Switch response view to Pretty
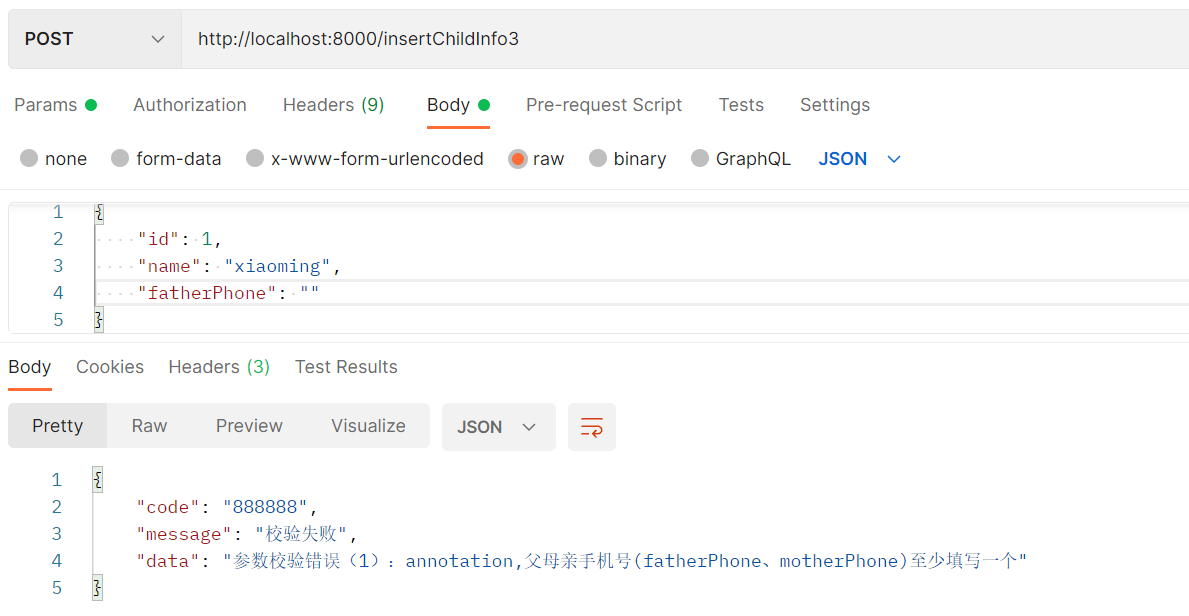 tap(58, 426)
